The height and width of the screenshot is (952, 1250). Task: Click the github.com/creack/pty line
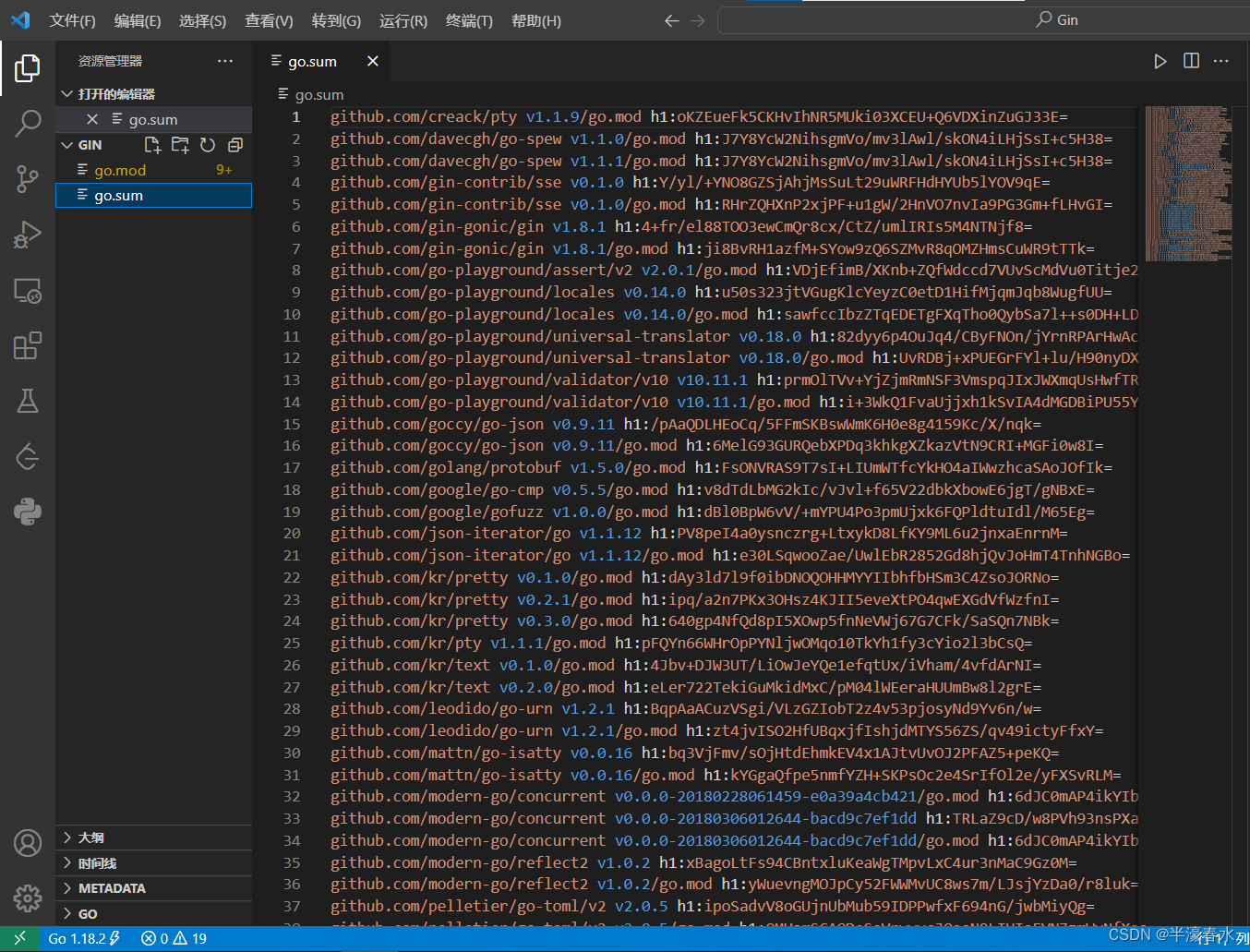tap(699, 116)
